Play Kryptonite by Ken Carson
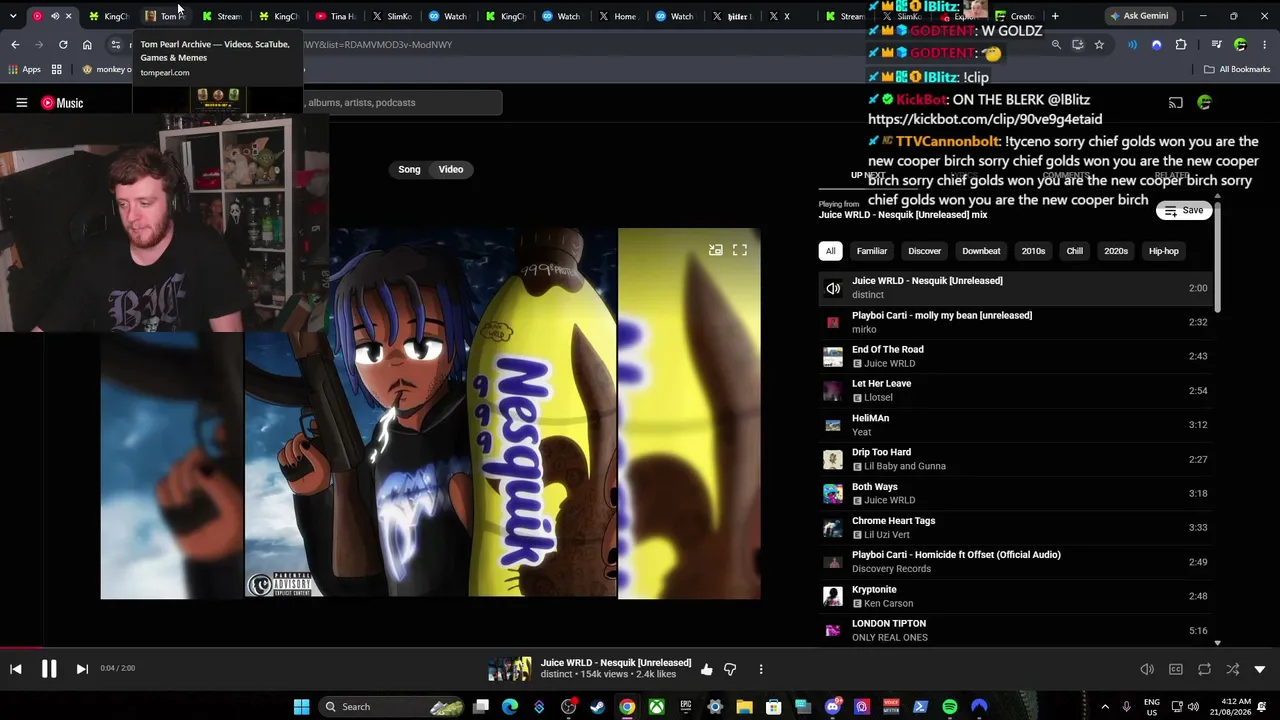This screenshot has width=1280, height=720. 1015,596
